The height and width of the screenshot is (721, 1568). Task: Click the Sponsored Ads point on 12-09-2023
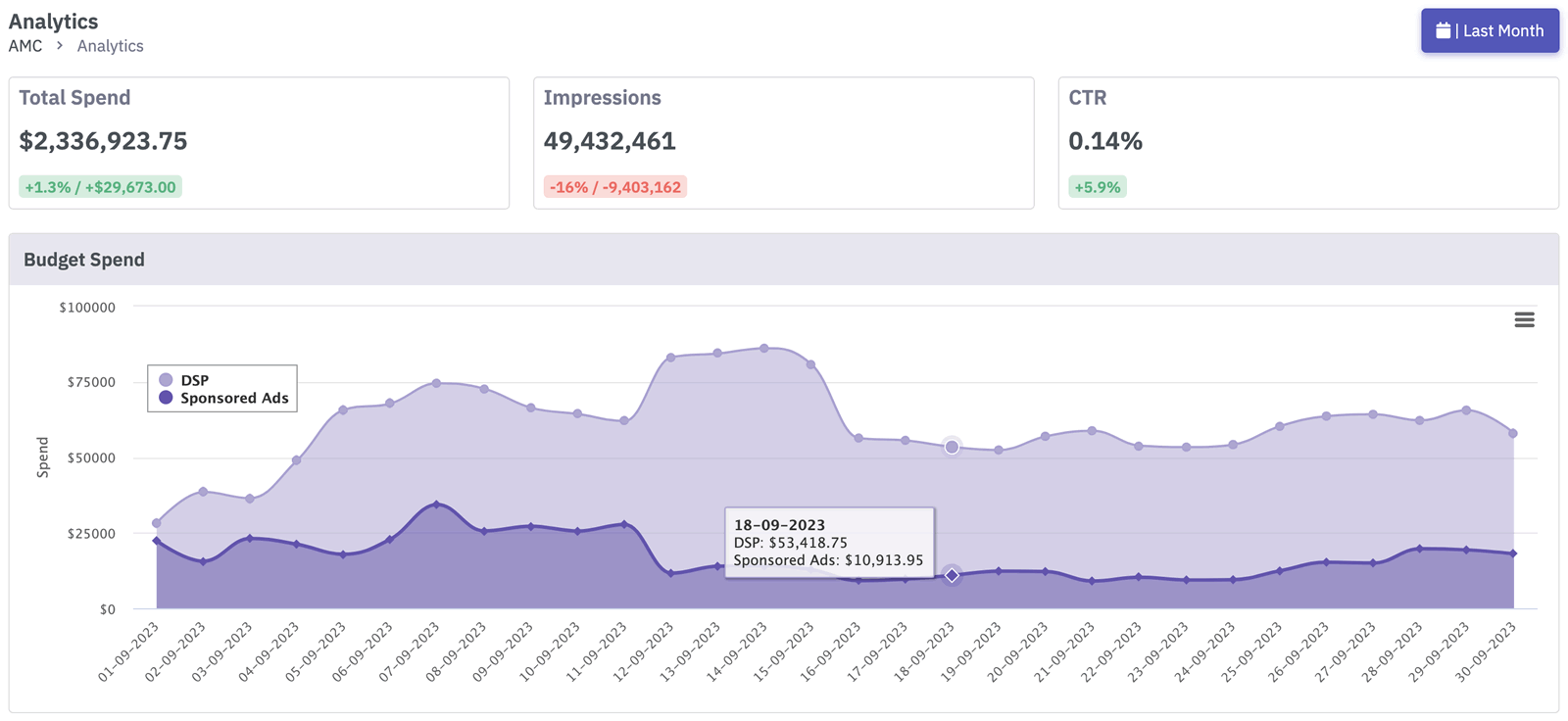(671, 573)
